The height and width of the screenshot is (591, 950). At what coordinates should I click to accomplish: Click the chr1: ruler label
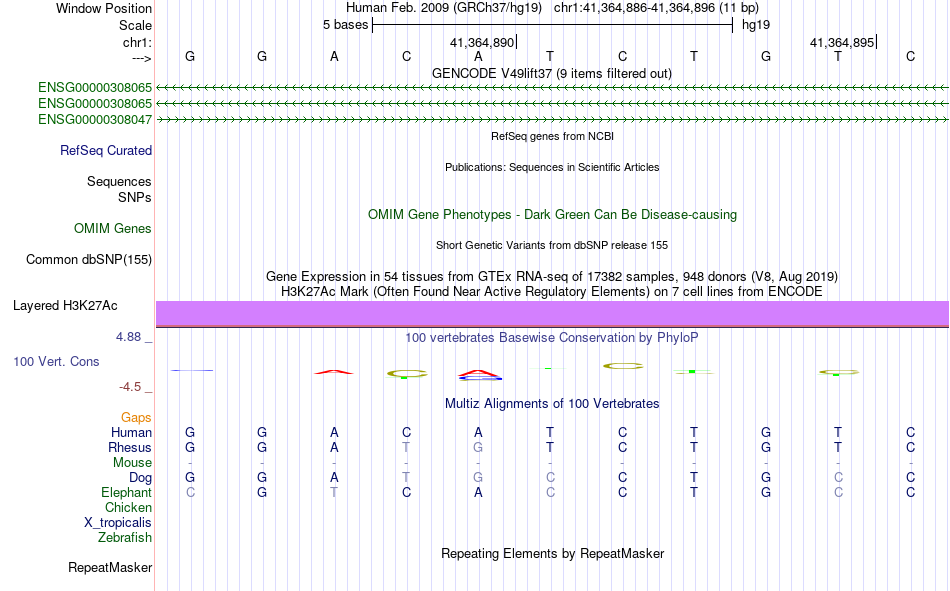tap(137, 42)
